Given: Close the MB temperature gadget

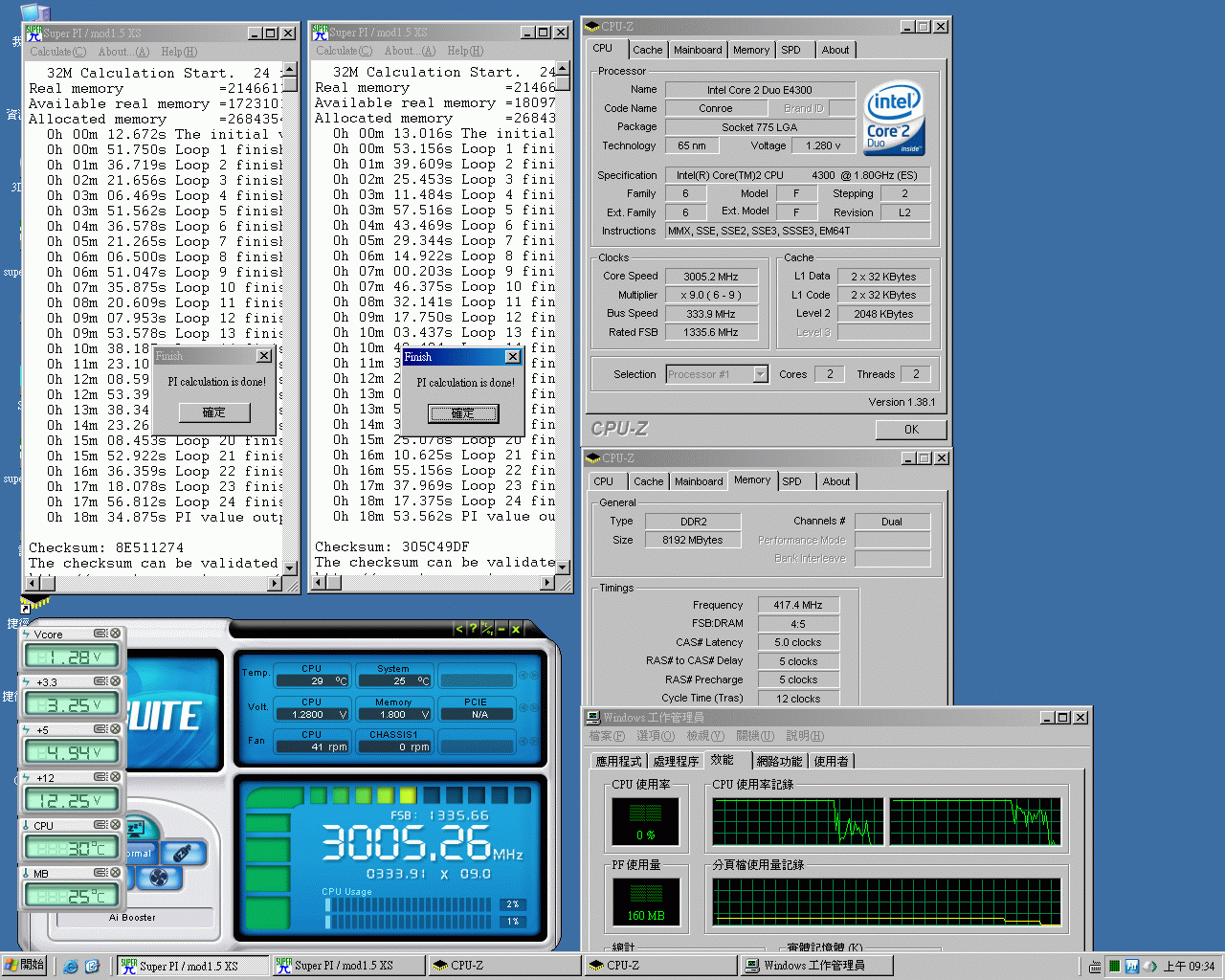Looking at the screenshot, I should click(116, 873).
